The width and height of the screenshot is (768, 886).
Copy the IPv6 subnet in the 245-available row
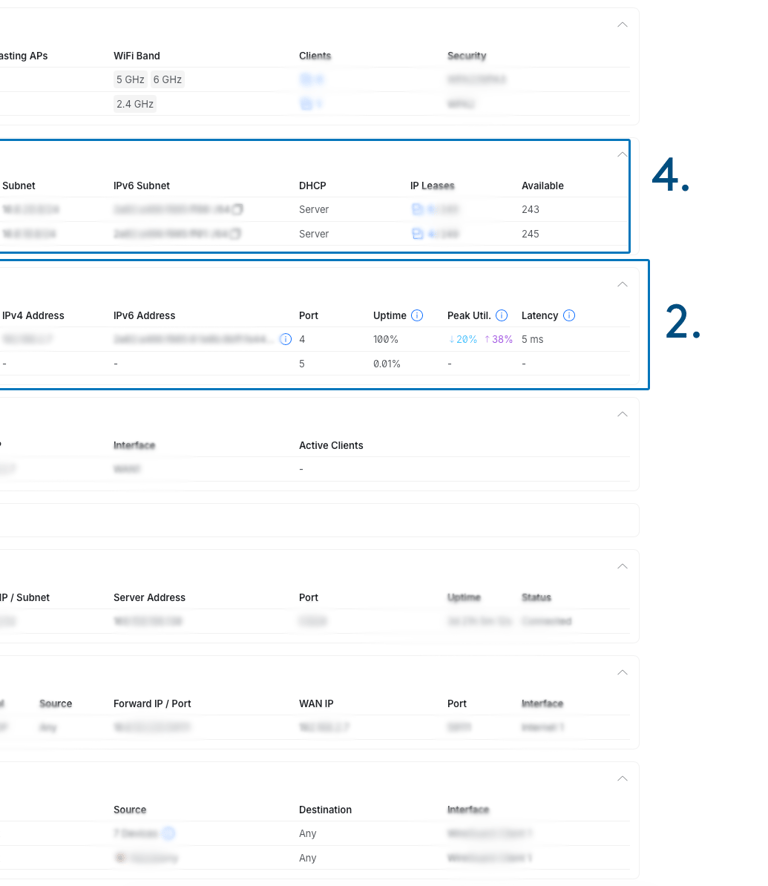[236, 233]
